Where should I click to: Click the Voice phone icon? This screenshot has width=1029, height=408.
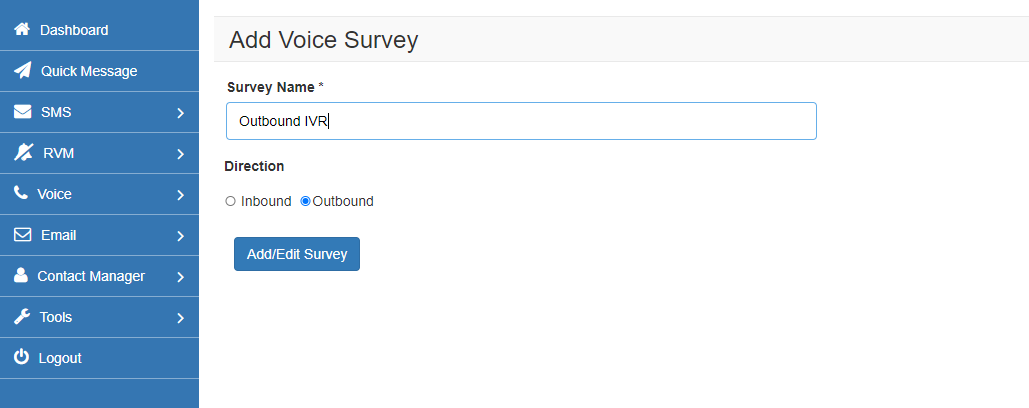(x=20, y=194)
